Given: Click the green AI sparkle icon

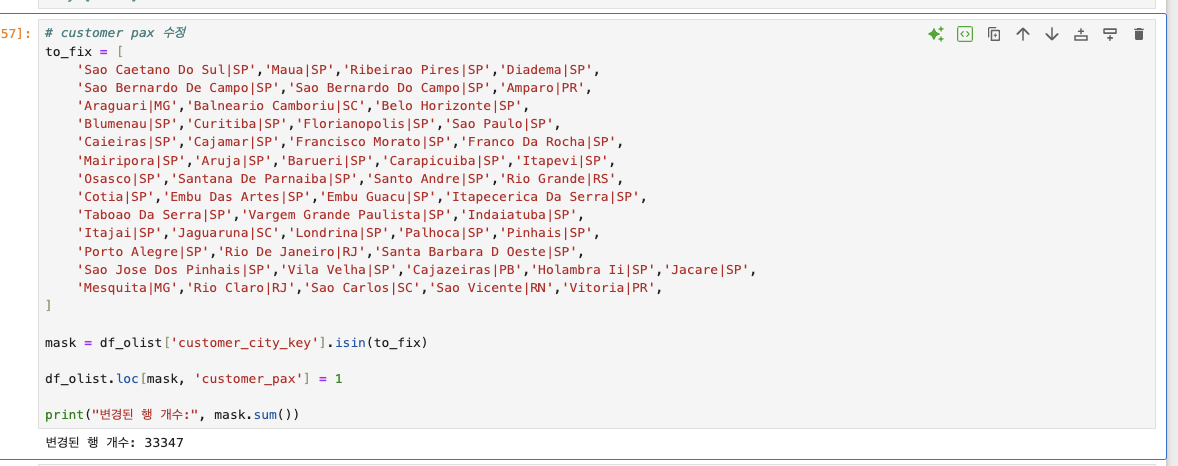Looking at the screenshot, I should [x=935, y=34].
